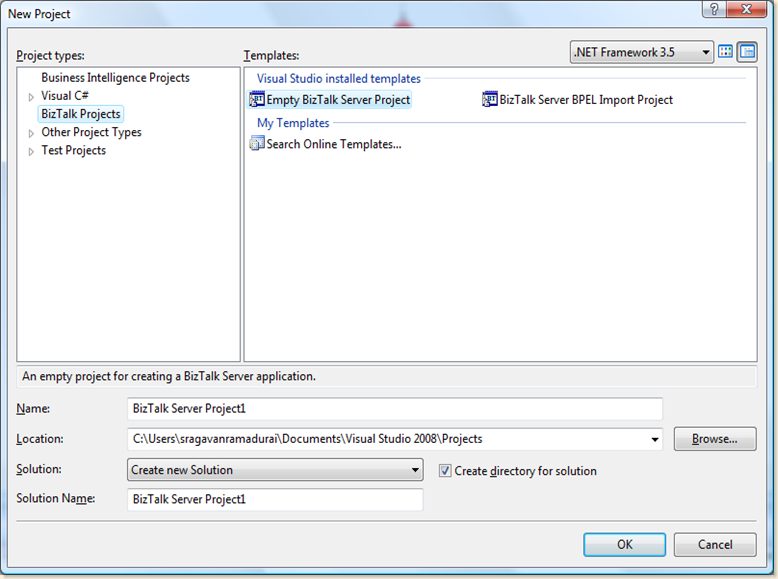The height and width of the screenshot is (579, 778).
Task: Expand the Other Project Types node
Action: tap(31, 133)
